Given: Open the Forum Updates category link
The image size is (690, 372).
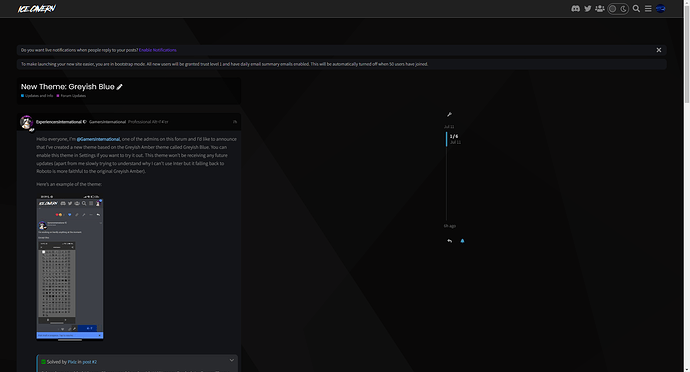Looking at the screenshot, I should 71,96.
